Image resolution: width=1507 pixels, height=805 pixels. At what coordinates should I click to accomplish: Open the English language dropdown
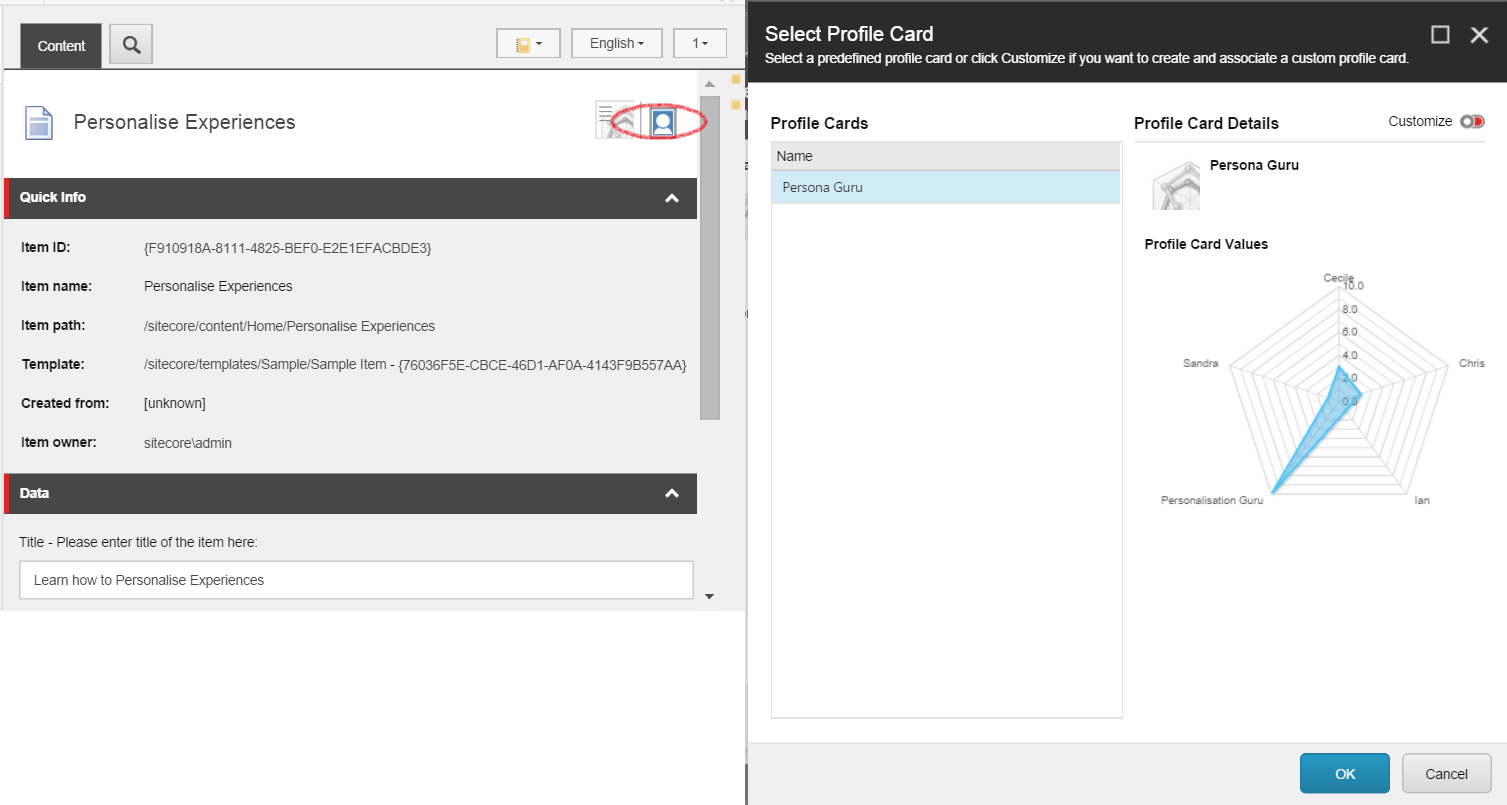(616, 44)
